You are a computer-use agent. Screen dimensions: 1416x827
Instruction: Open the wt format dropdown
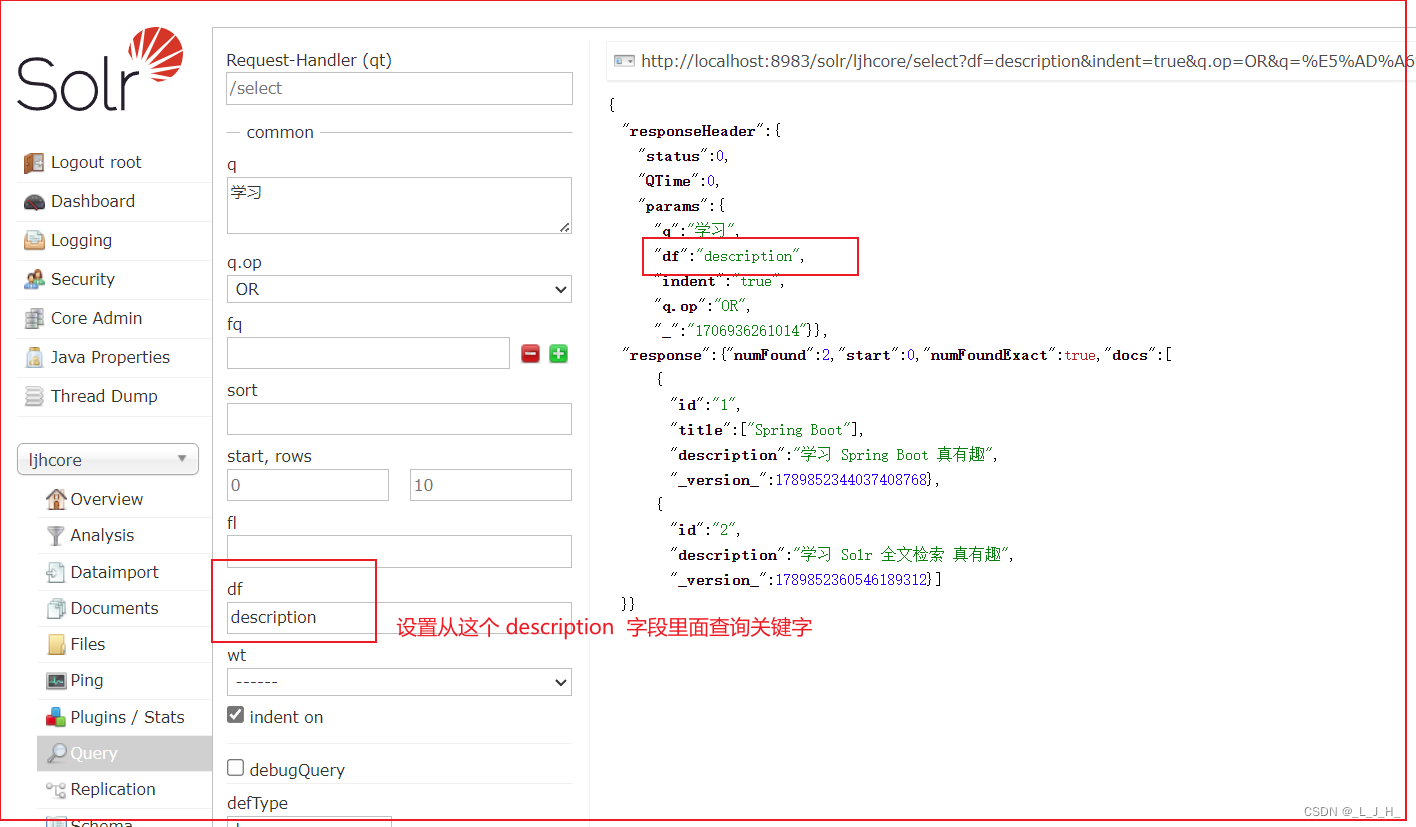(399, 682)
